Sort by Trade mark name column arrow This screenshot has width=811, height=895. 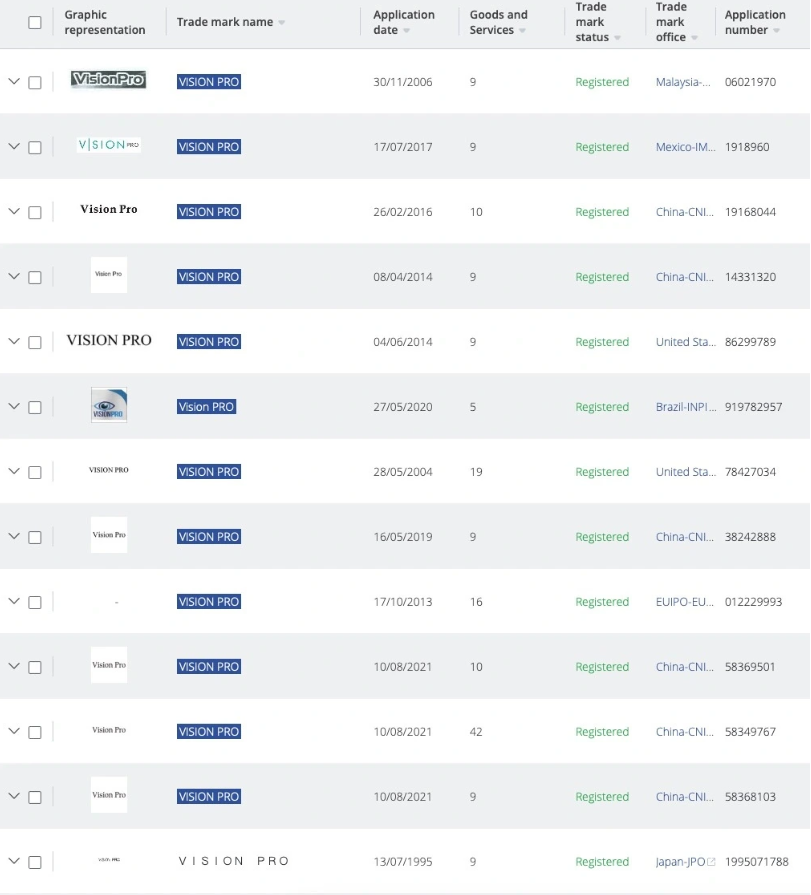point(281,23)
